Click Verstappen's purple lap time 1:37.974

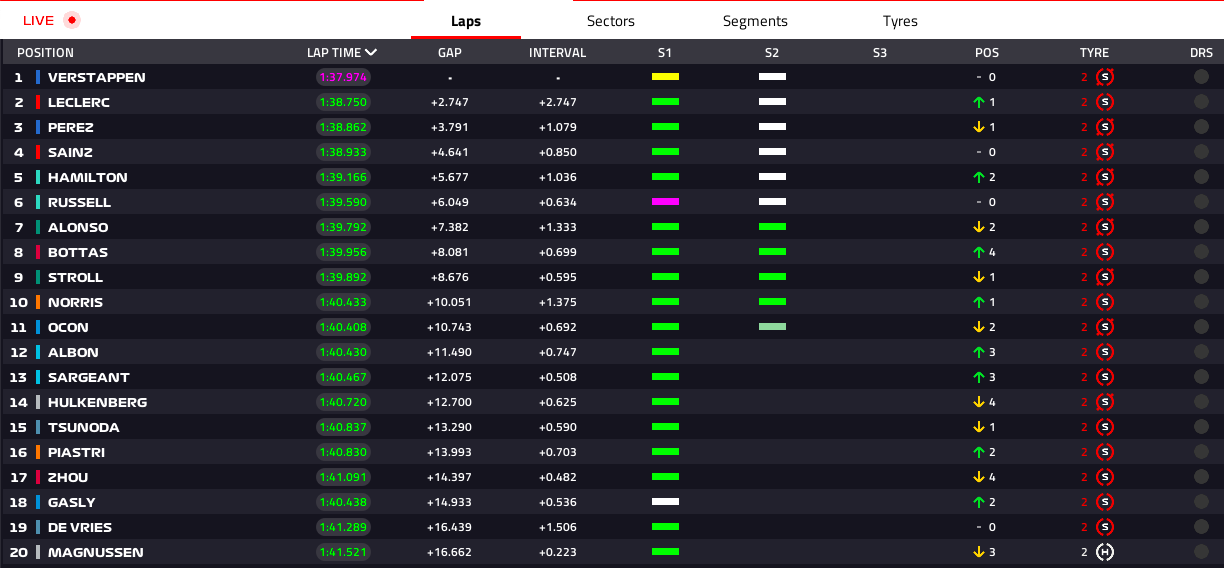[343, 77]
